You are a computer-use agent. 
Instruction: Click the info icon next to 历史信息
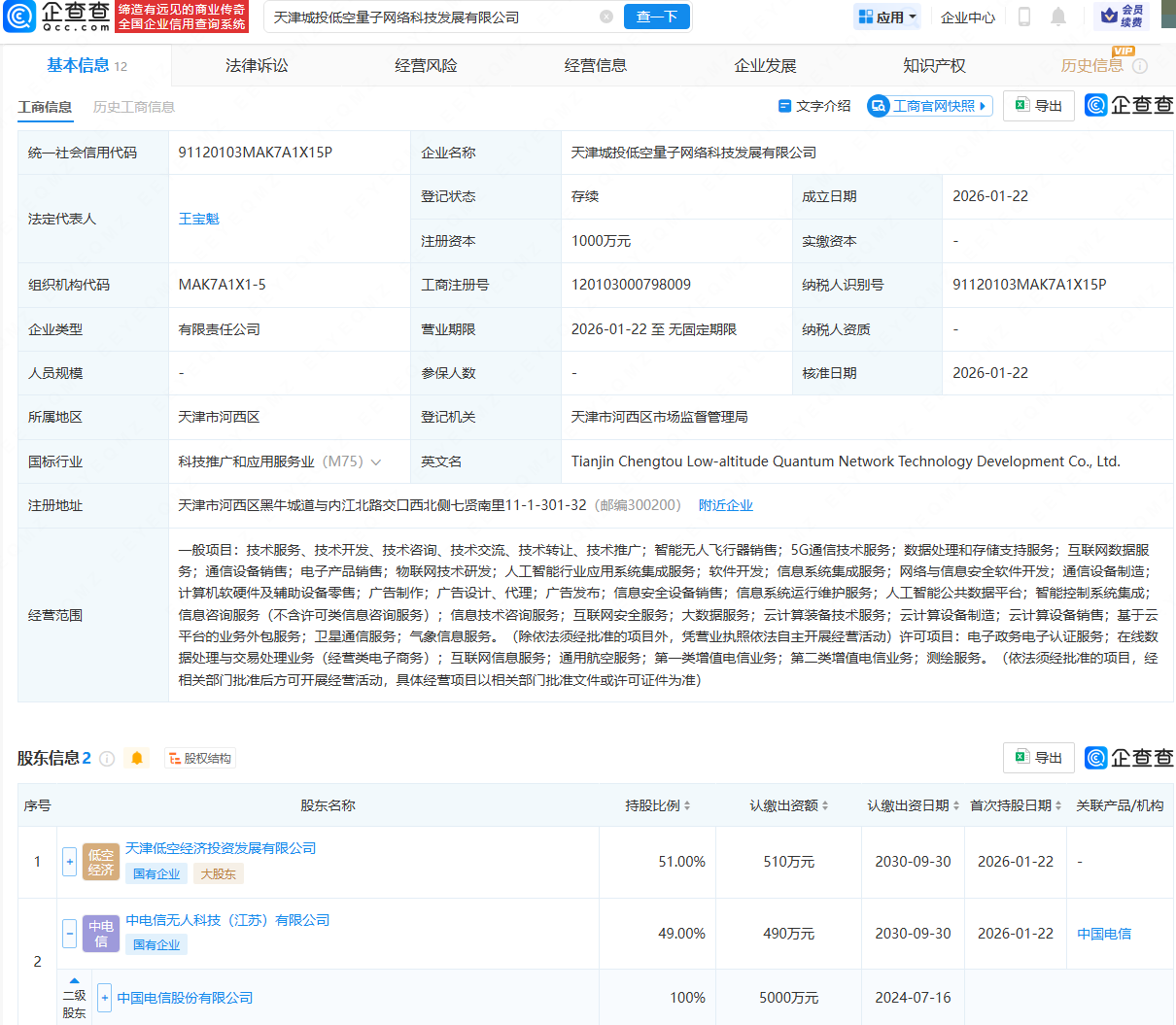[1140, 66]
